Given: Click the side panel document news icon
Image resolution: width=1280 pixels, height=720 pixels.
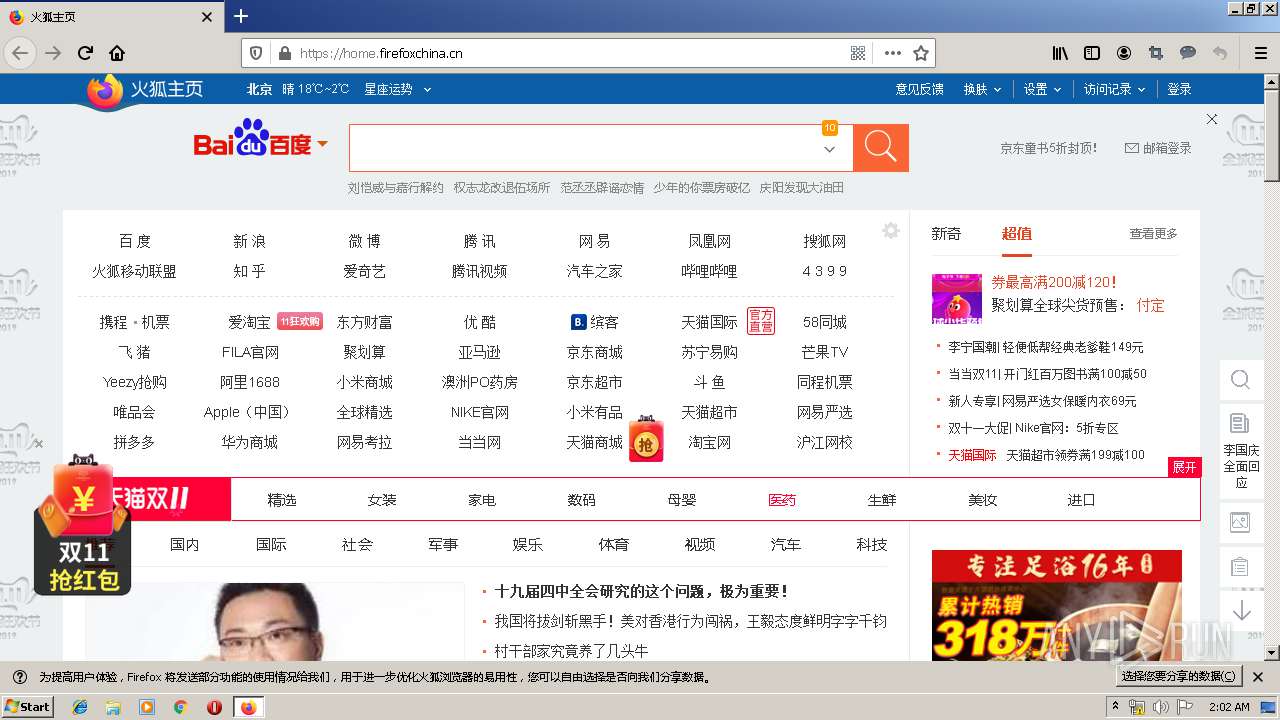Looking at the screenshot, I should coord(1240,423).
